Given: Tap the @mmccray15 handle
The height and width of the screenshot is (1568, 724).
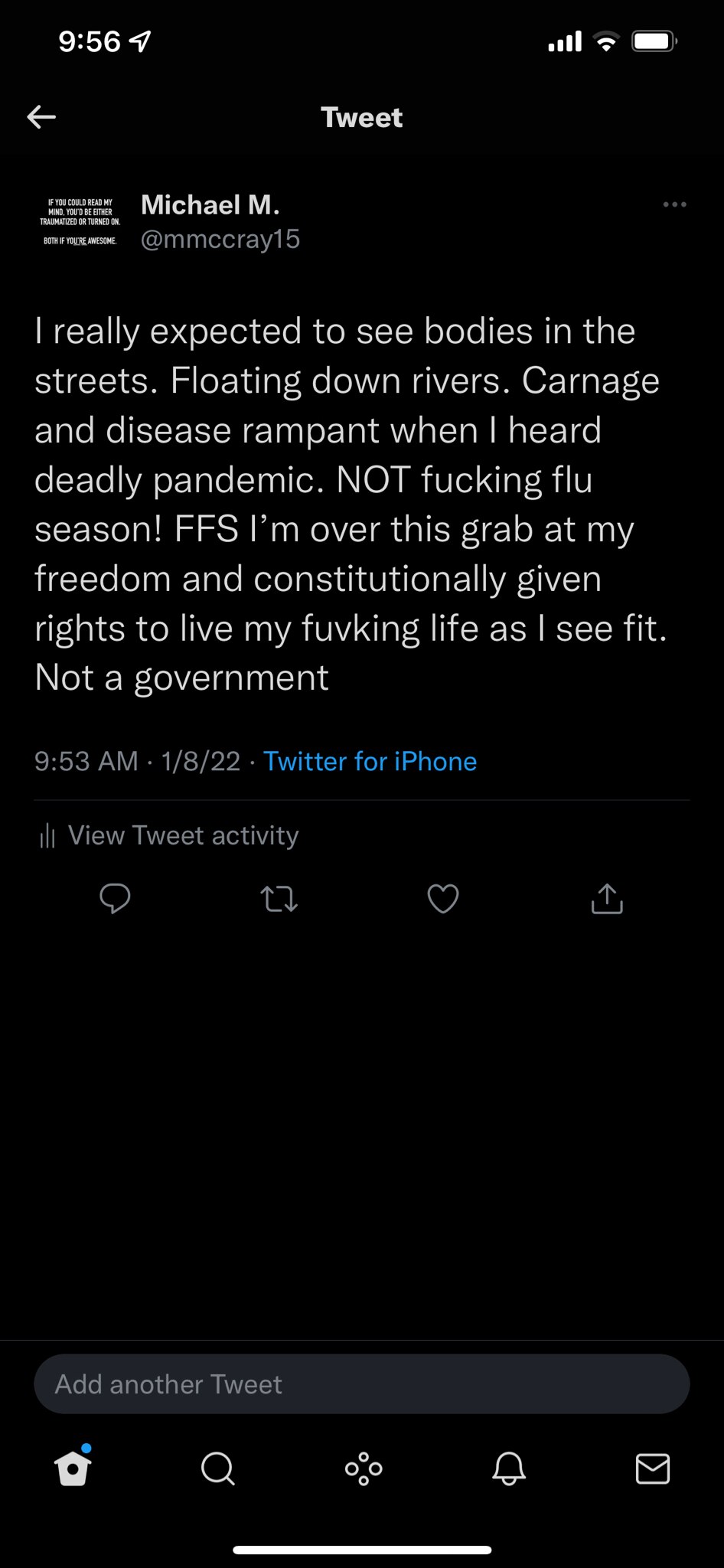Looking at the screenshot, I should click(x=220, y=239).
